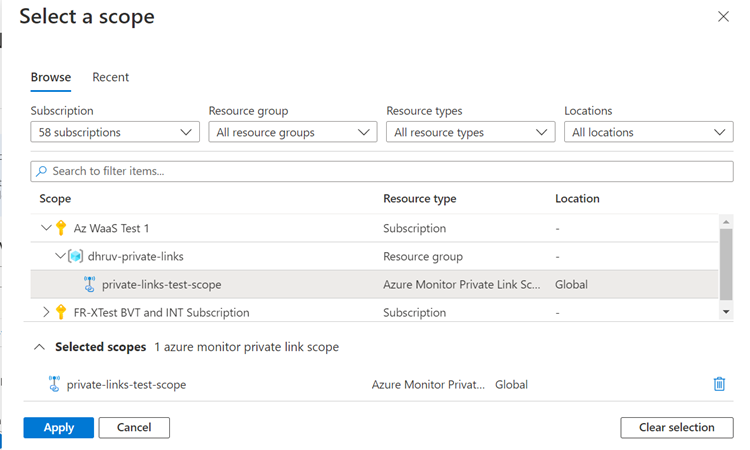Collapse the Selected scopes section

[x=40, y=347]
